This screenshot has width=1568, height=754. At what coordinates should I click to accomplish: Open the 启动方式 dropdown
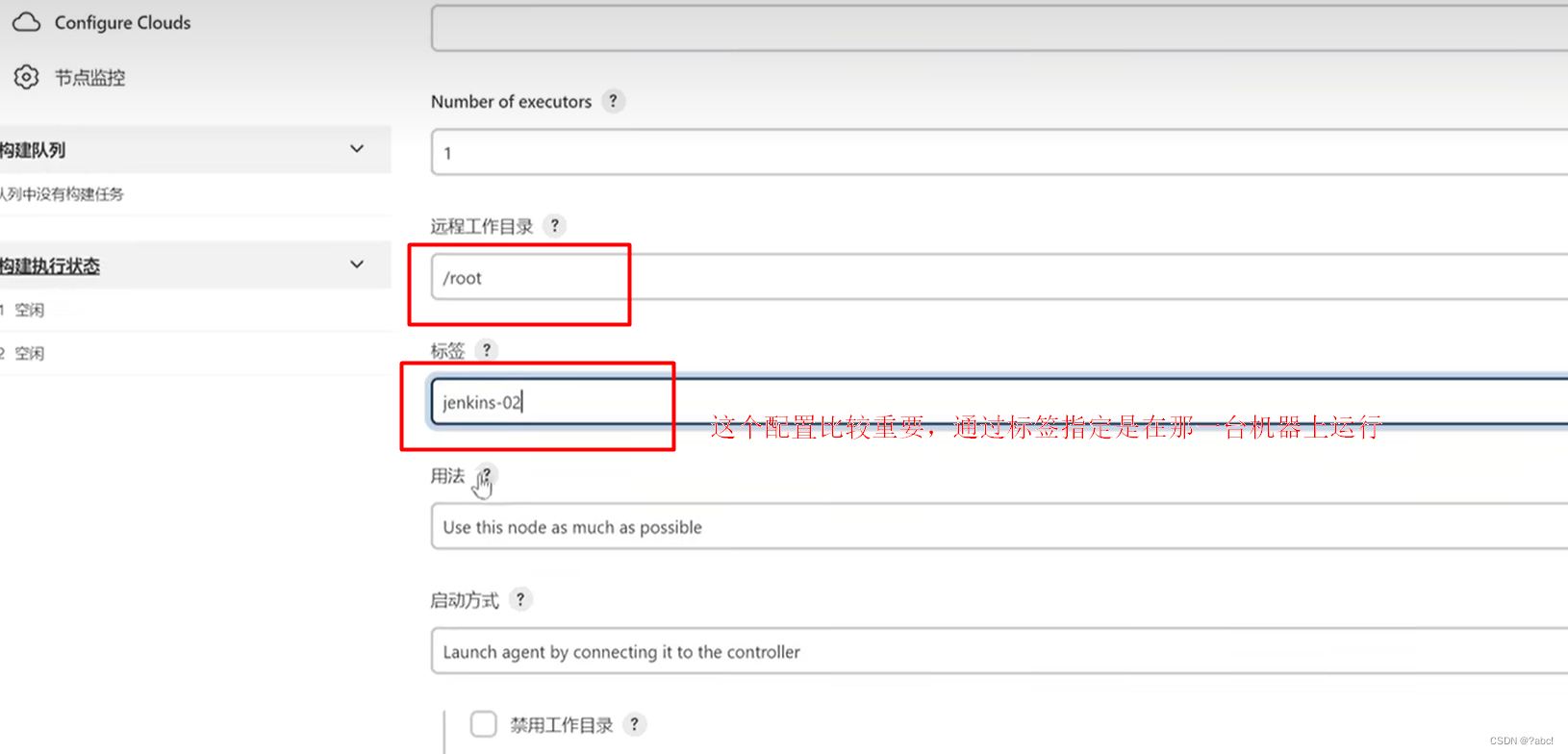(999, 651)
